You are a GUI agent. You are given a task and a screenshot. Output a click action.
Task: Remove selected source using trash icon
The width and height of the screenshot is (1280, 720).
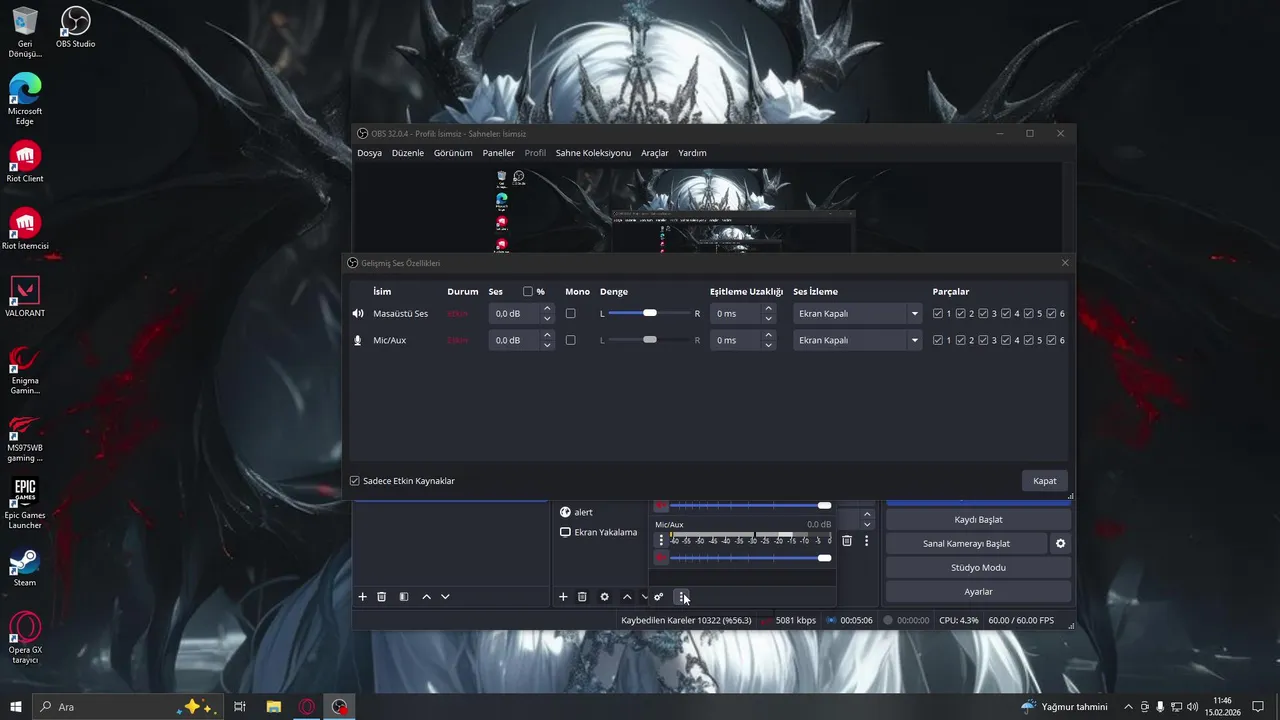(582, 597)
